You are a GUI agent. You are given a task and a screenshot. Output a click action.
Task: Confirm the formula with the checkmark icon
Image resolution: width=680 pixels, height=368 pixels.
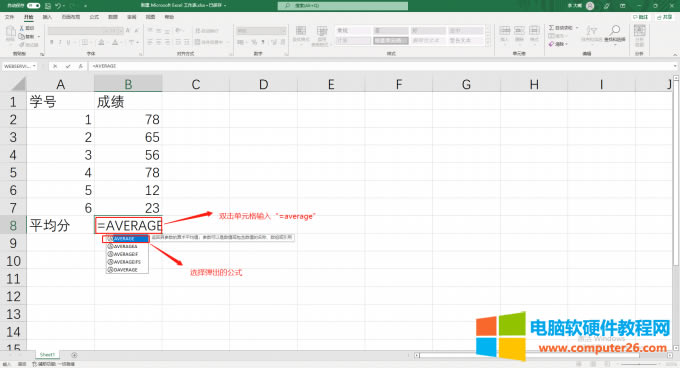(68, 66)
